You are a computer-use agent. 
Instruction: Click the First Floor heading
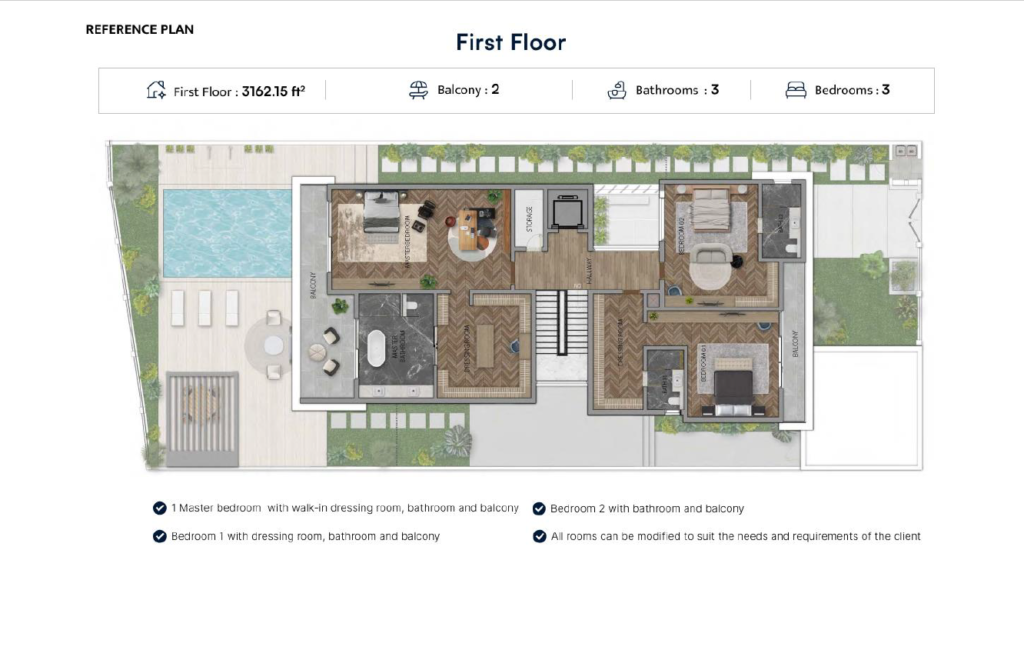coord(511,42)
